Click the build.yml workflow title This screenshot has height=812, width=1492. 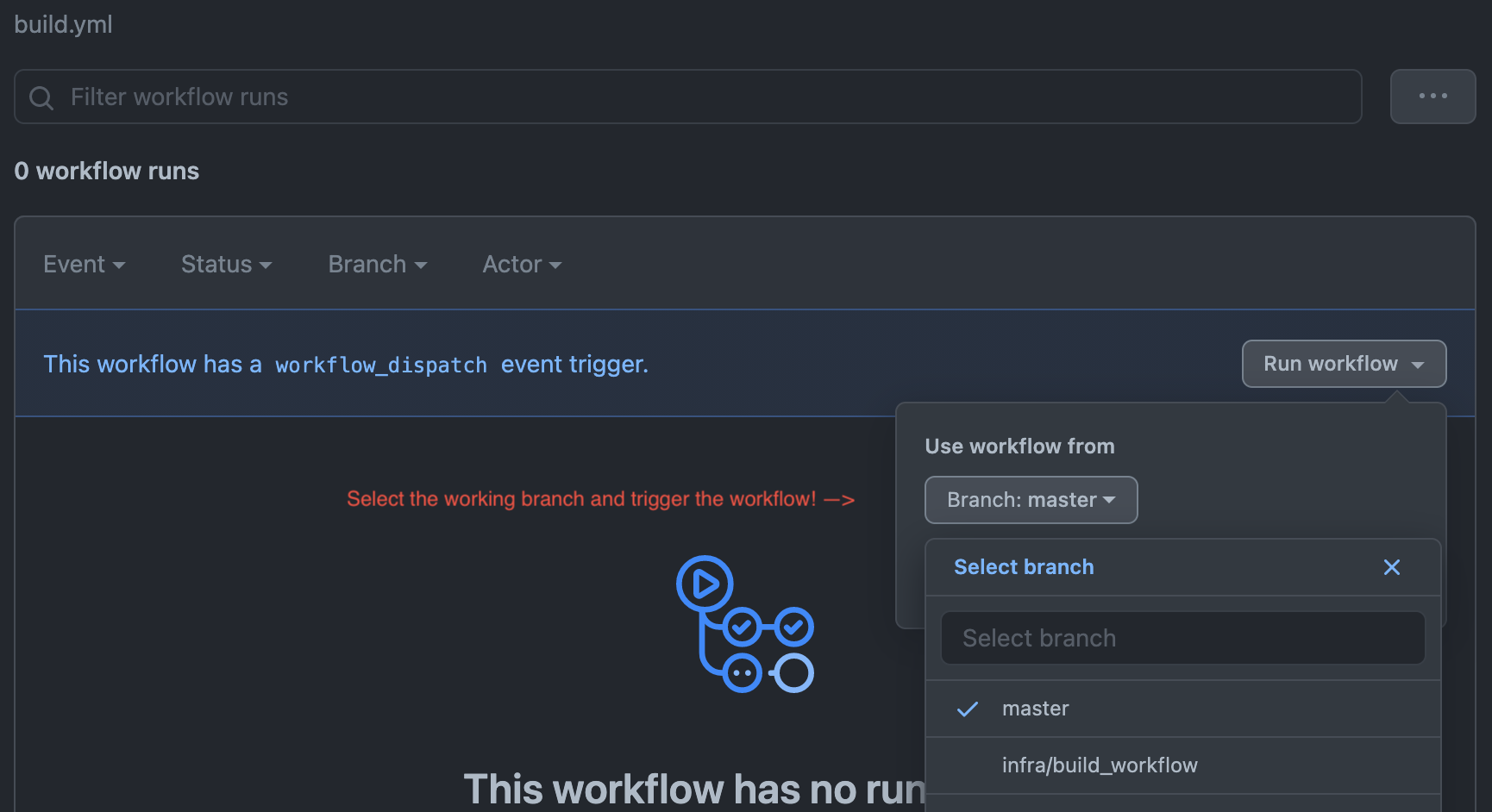(63, 24)
